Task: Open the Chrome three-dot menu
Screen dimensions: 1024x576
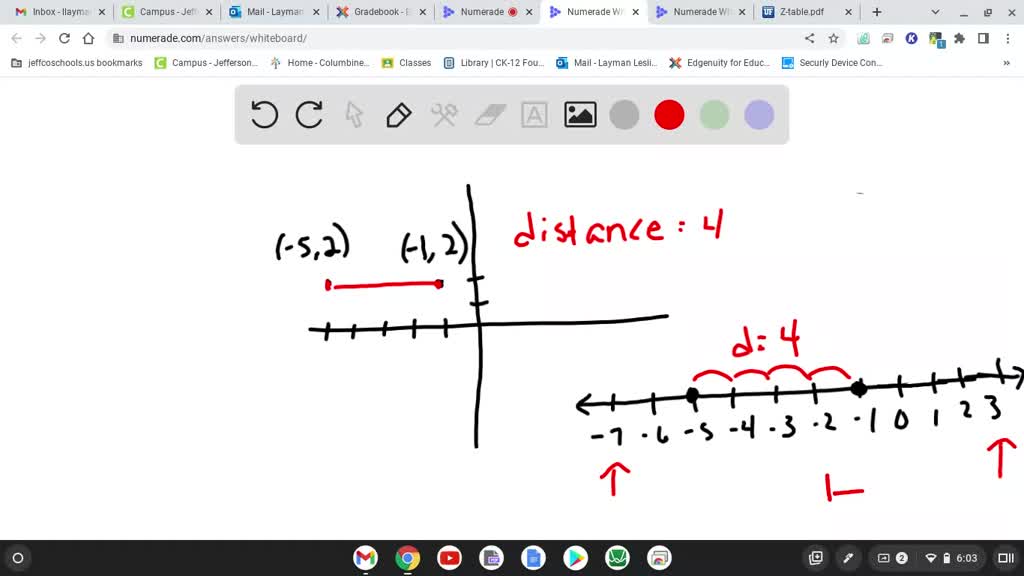Action: [x=1005, y=37]
